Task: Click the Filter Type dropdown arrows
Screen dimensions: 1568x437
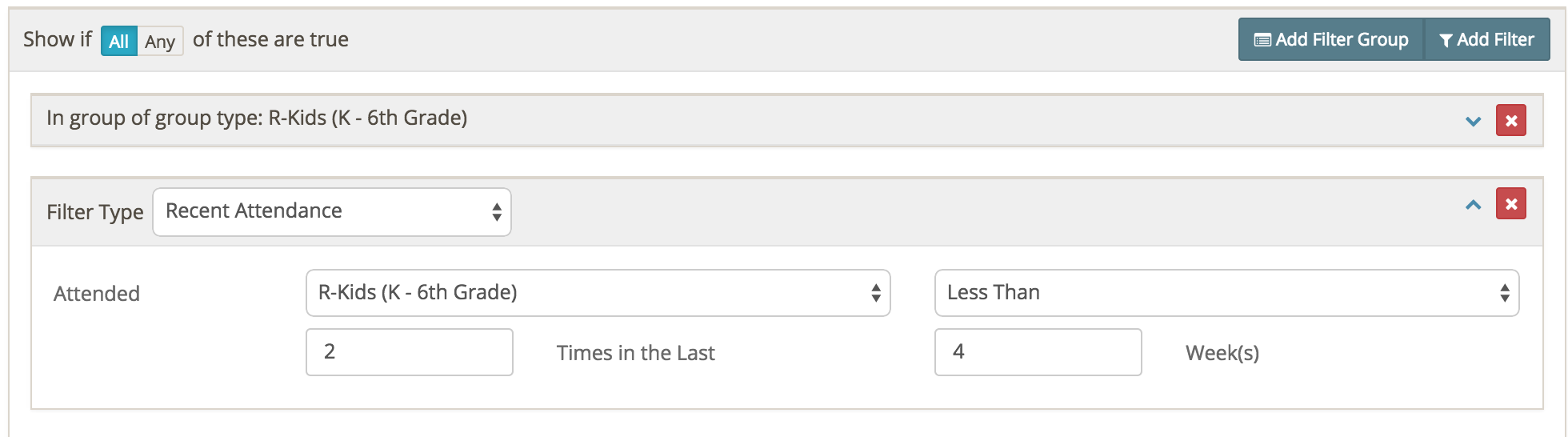Action: click(497, 212)
